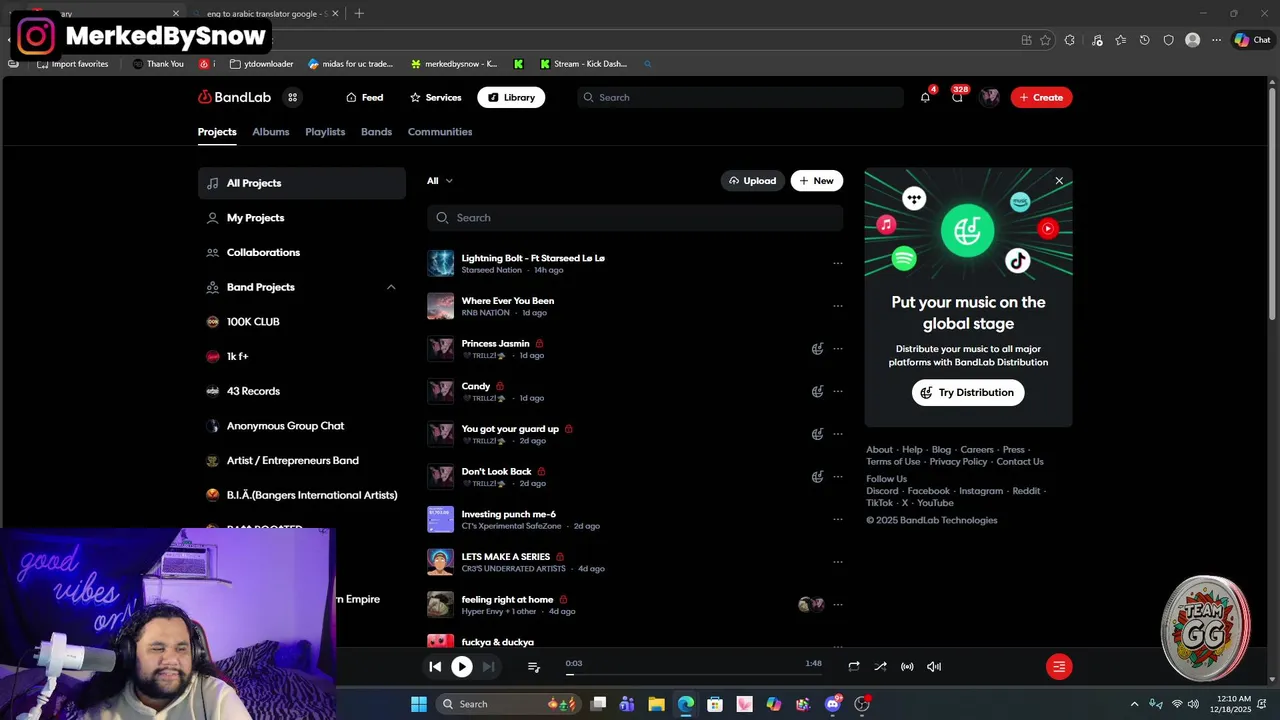Toggle shuffle in the player bar
Viewport: 1280px width, 720px height.
coord(880,666)
